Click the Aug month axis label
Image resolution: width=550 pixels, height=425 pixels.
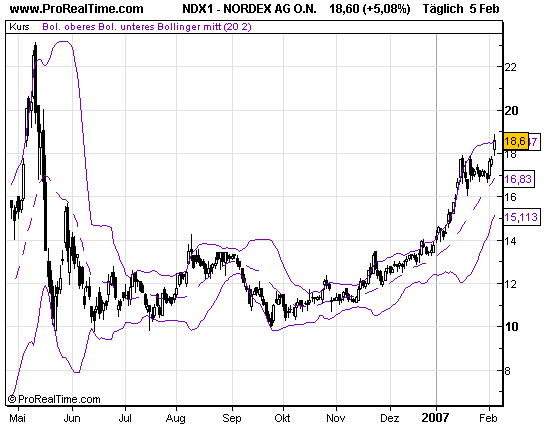[x=176, y=418]
